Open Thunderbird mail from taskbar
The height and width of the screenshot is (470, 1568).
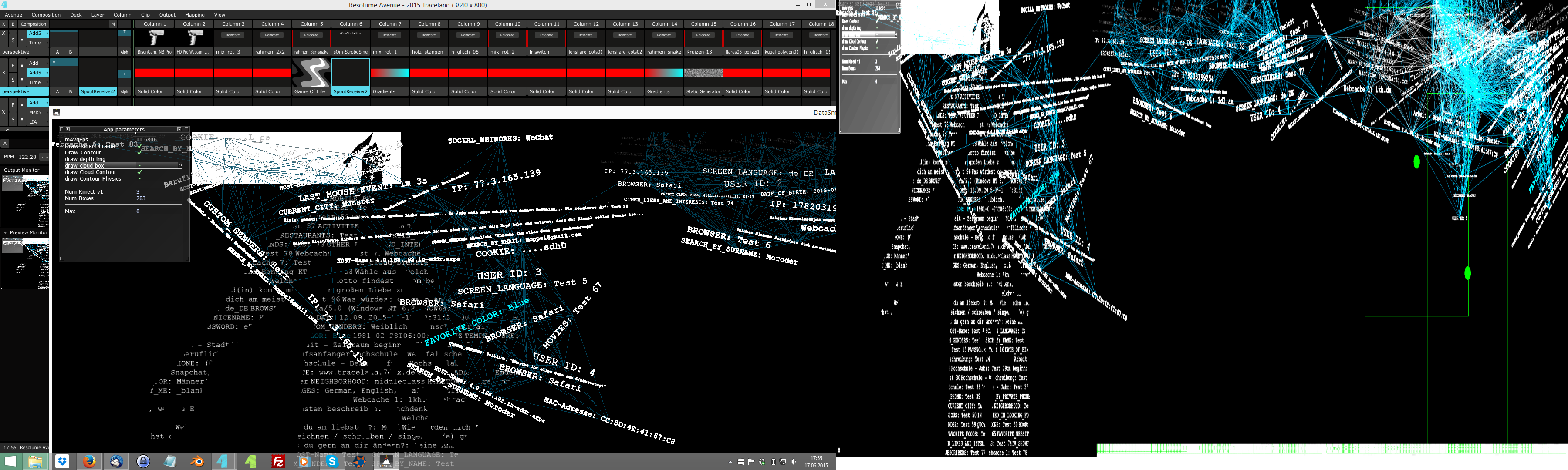[x=116, y=461]
